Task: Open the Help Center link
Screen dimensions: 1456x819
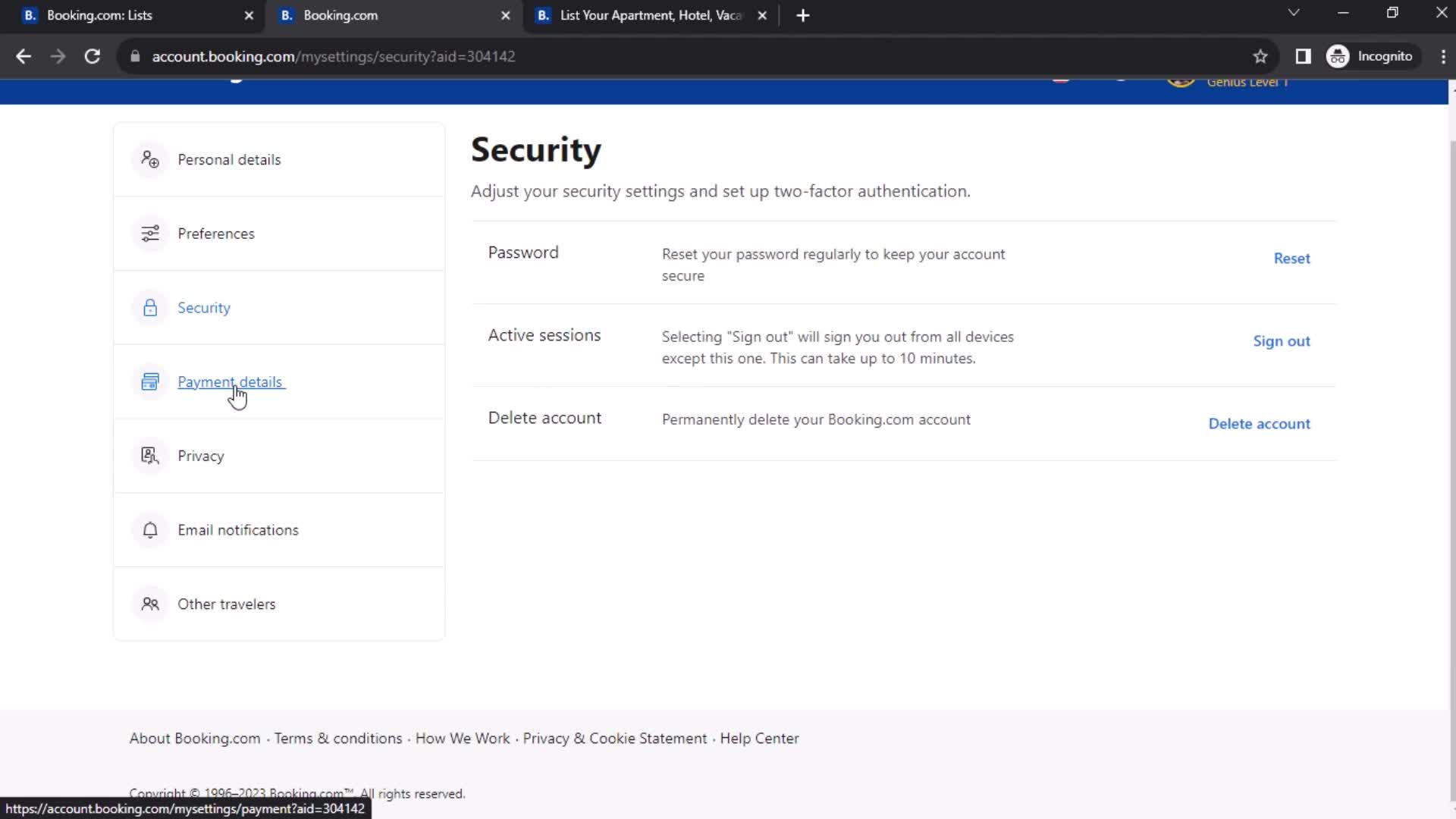Action: tap(759, 738)
